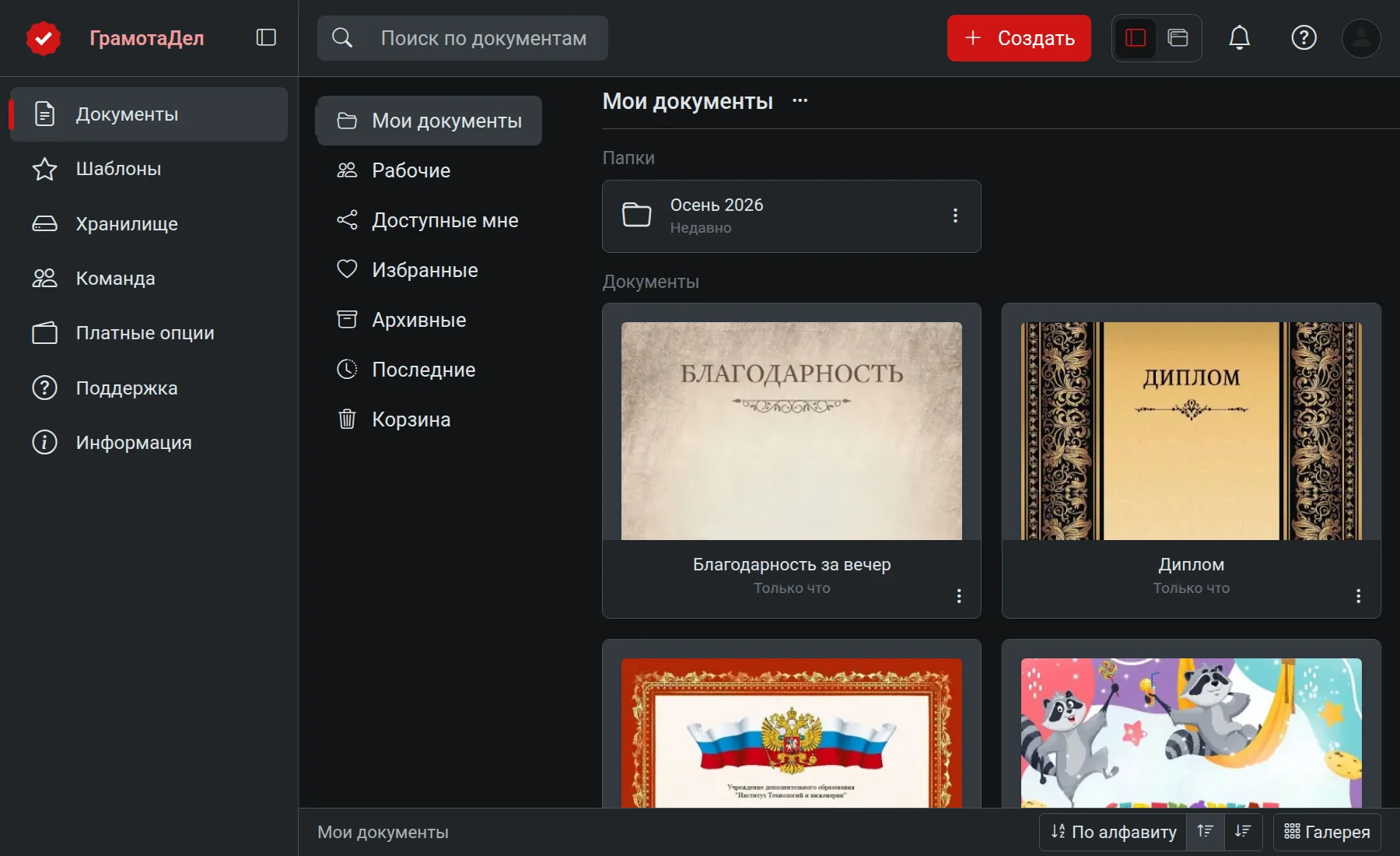
Task: Click the Шаблоны star icon
Action: tap(44, 169)
